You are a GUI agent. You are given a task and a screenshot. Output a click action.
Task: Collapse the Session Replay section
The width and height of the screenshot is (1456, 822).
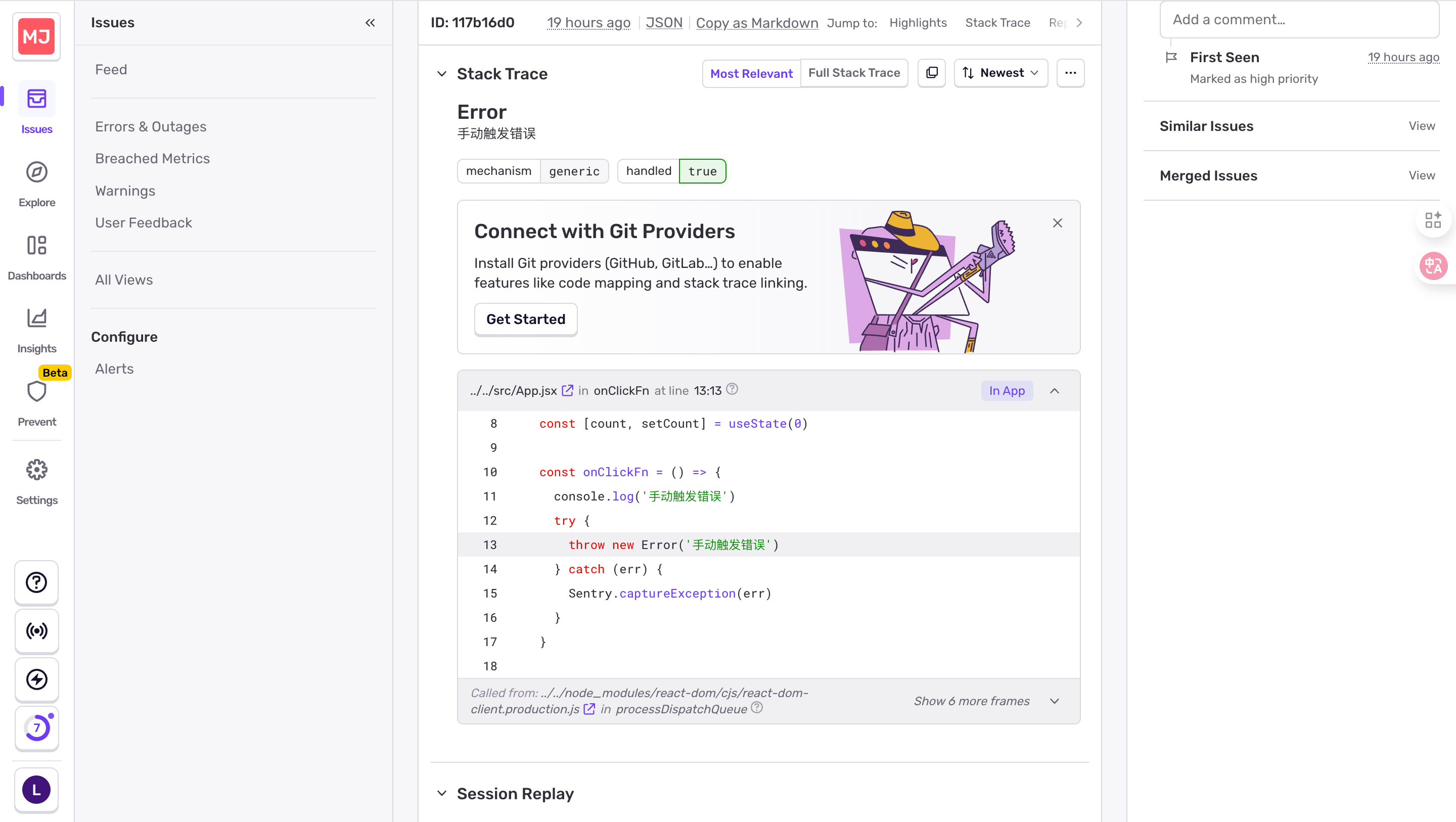(x=442, y=794)
